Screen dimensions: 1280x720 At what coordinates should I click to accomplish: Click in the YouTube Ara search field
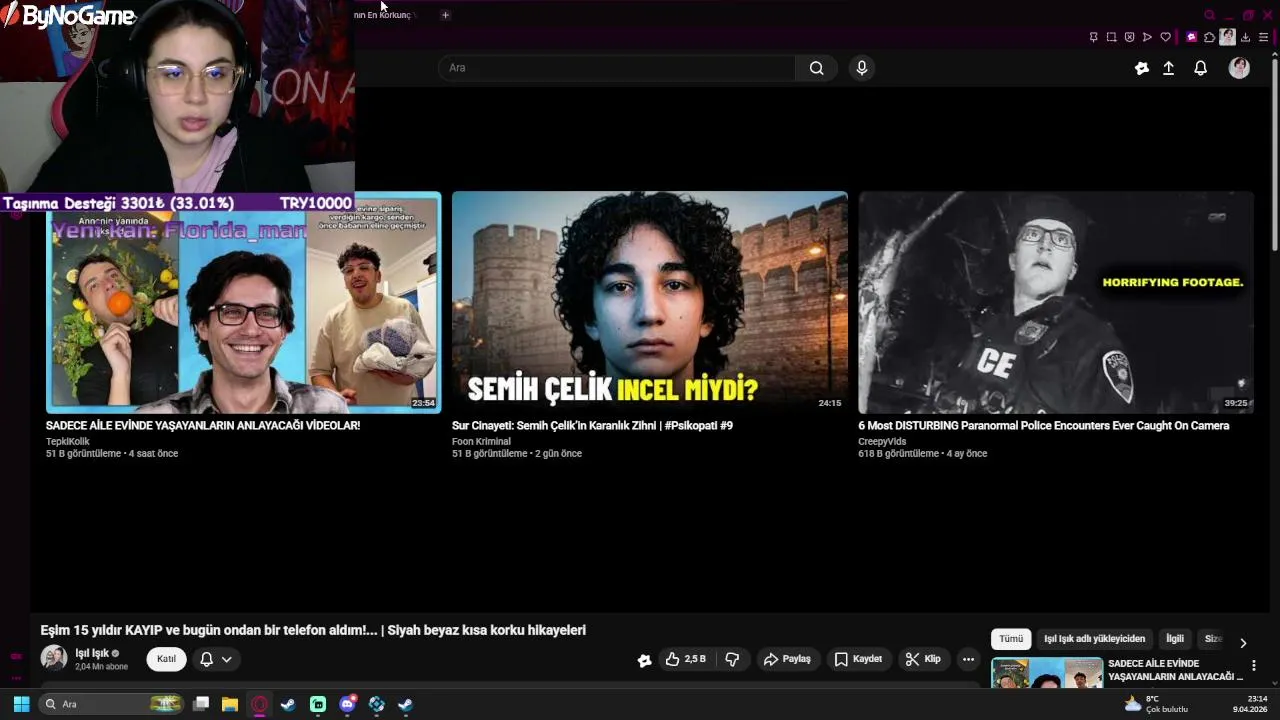pyautogui.click(x=617, y=68)
